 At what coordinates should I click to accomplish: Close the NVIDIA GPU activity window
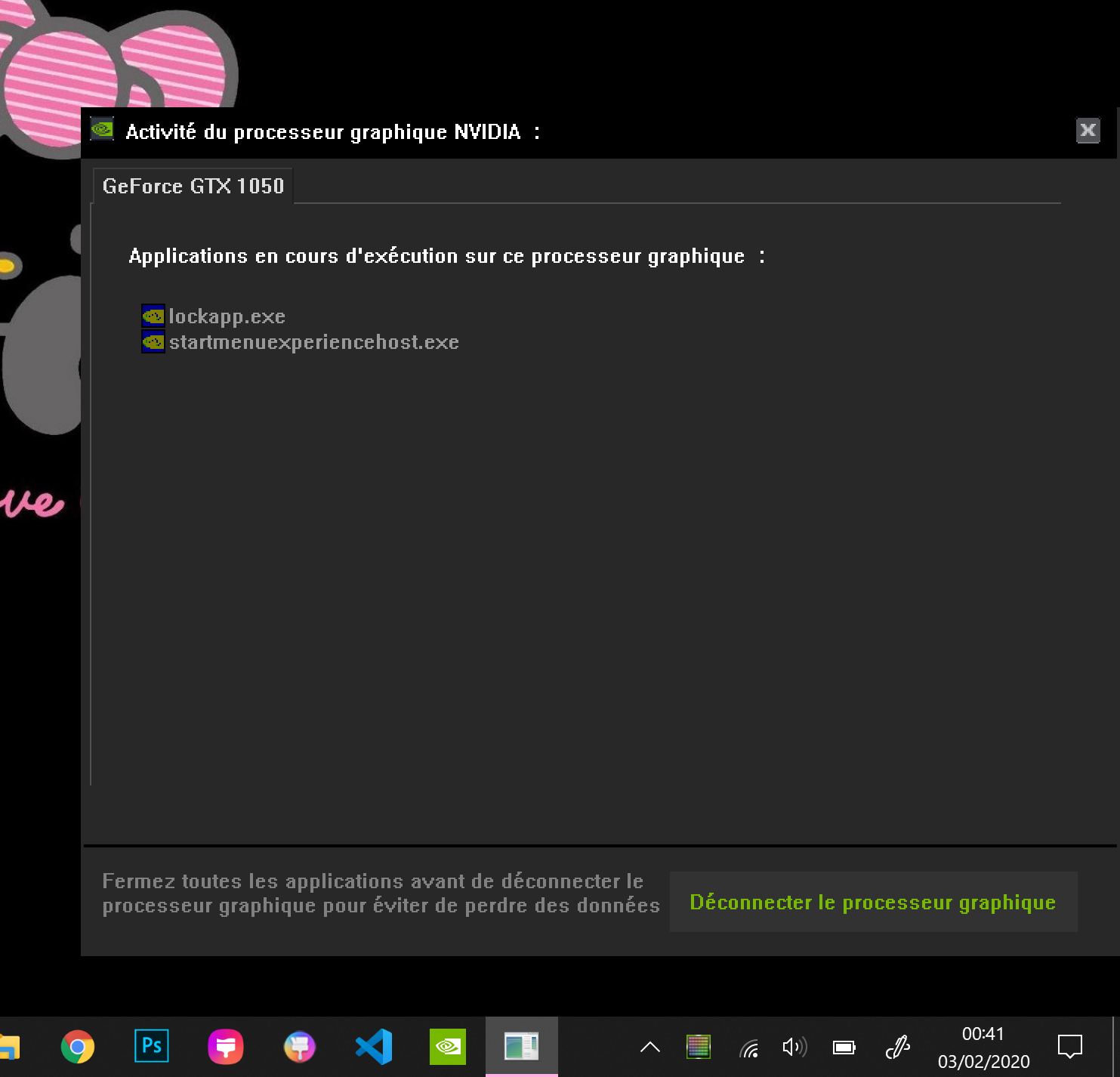(x=1088, y=131)
